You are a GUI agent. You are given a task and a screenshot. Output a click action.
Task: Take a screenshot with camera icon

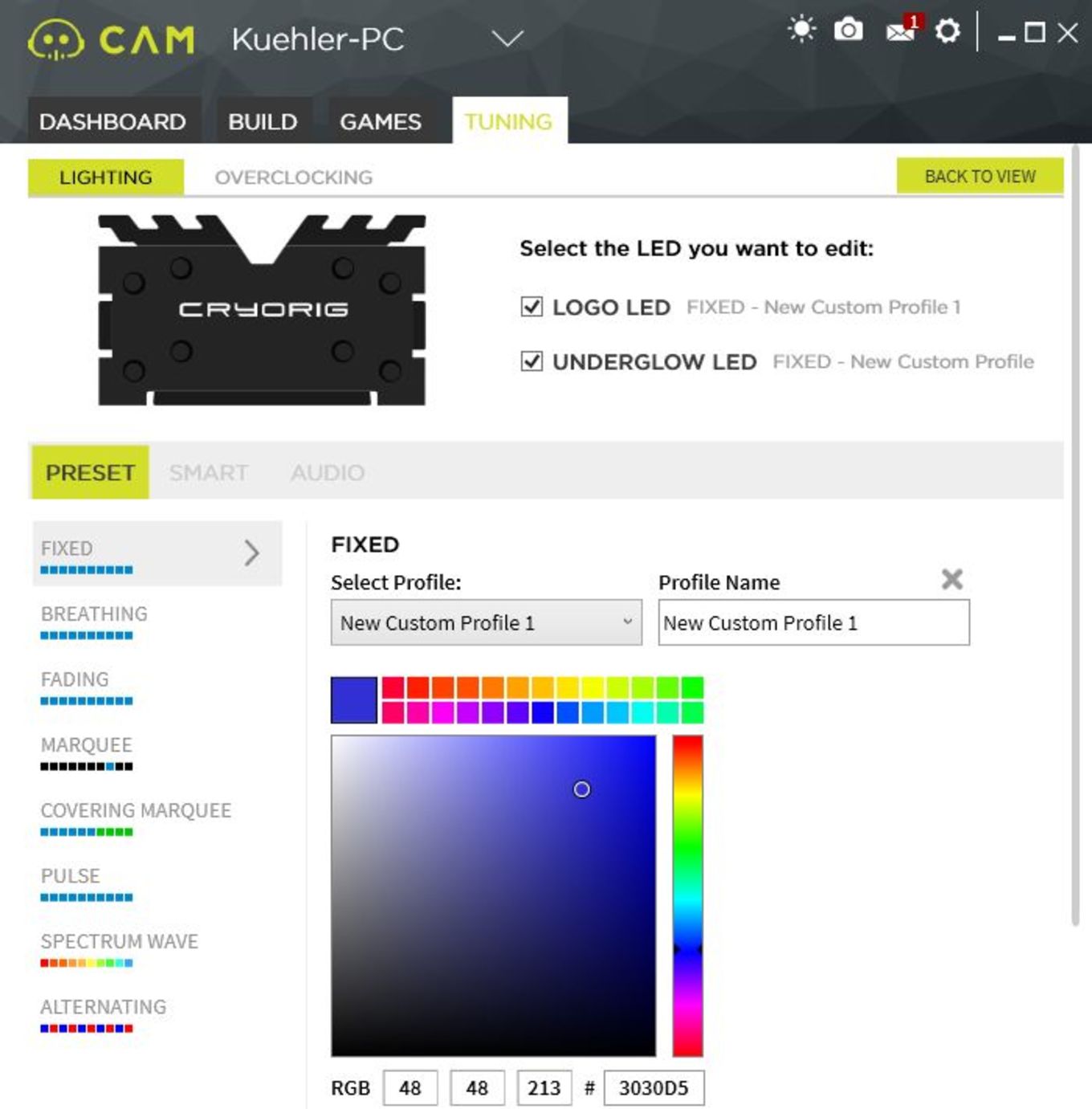[x=848, y=31]
